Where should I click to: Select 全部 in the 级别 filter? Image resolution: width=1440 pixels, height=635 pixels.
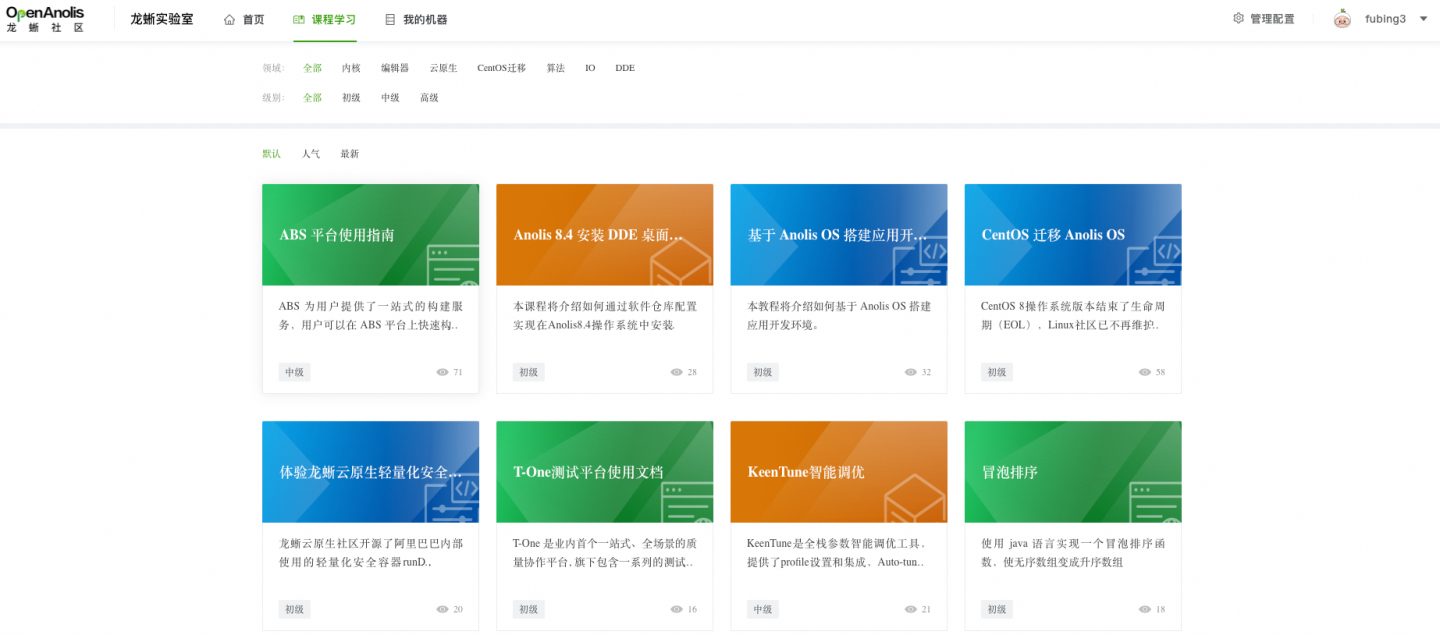click(x=313, y=98)
